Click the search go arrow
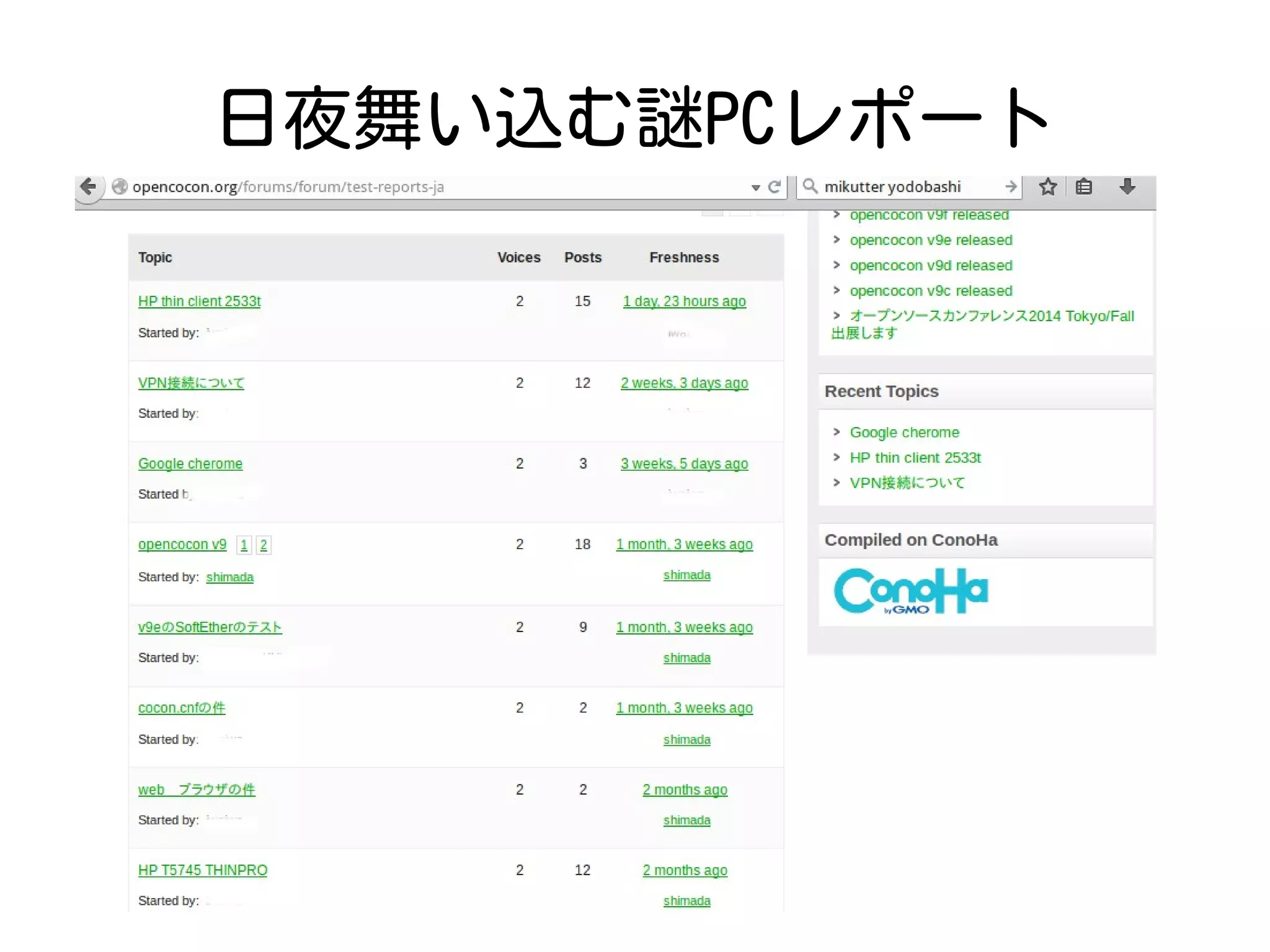The width and height of the screenshot is (1270, 952). [x=1011, y=187]
